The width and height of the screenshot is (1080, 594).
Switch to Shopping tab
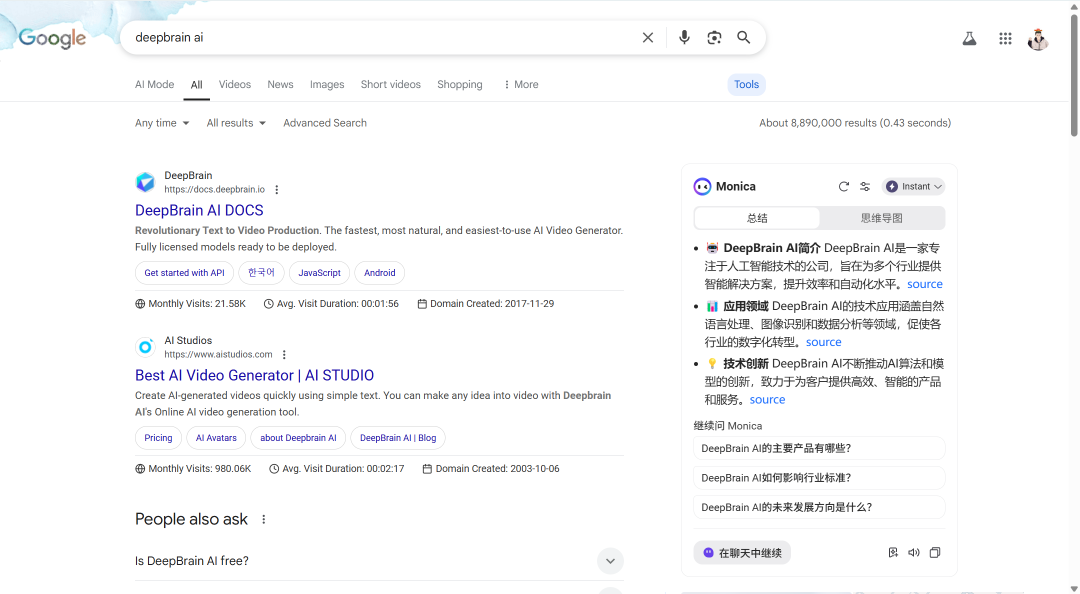click(459, 84)
